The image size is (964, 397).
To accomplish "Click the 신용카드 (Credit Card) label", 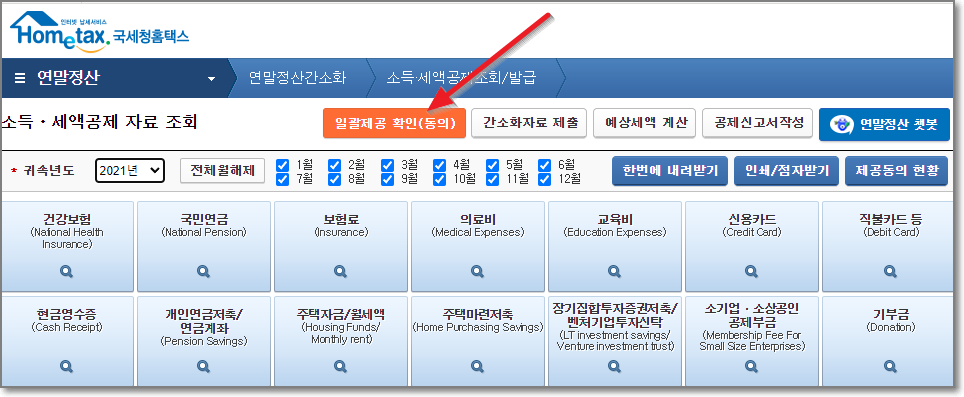I will pyautogui.click(x=751, y=226).
